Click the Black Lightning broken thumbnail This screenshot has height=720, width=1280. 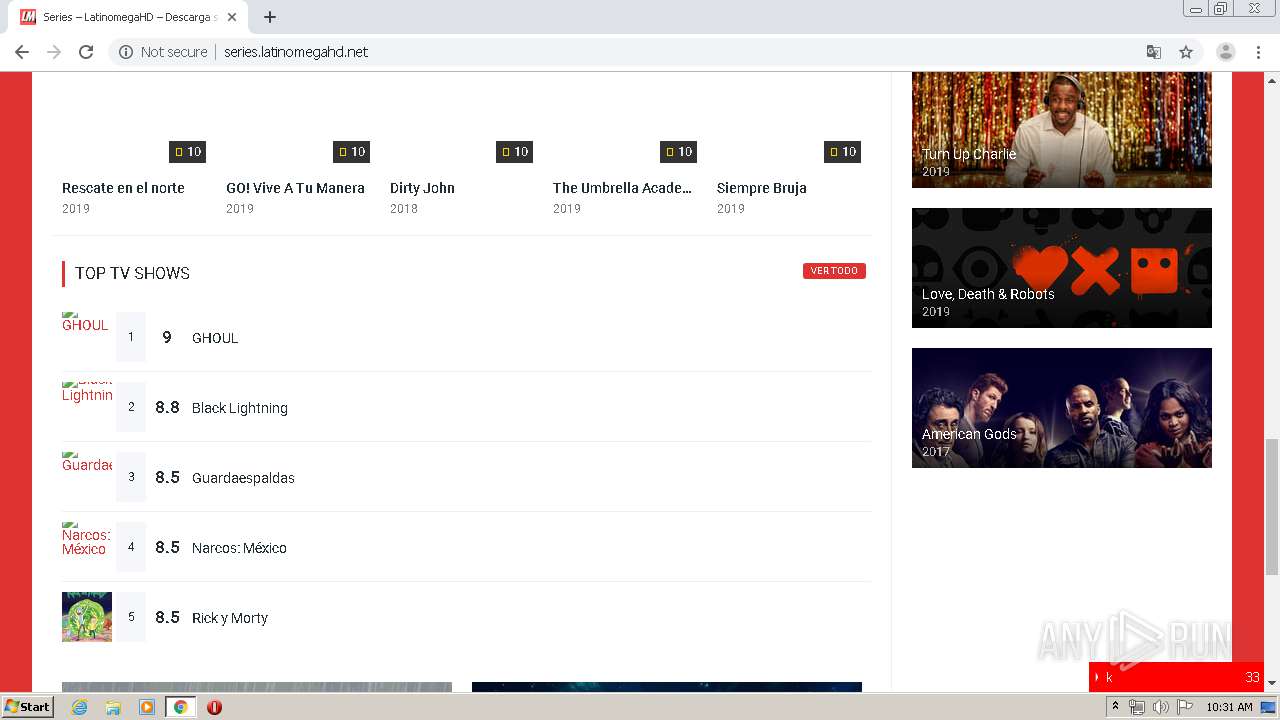87,392
